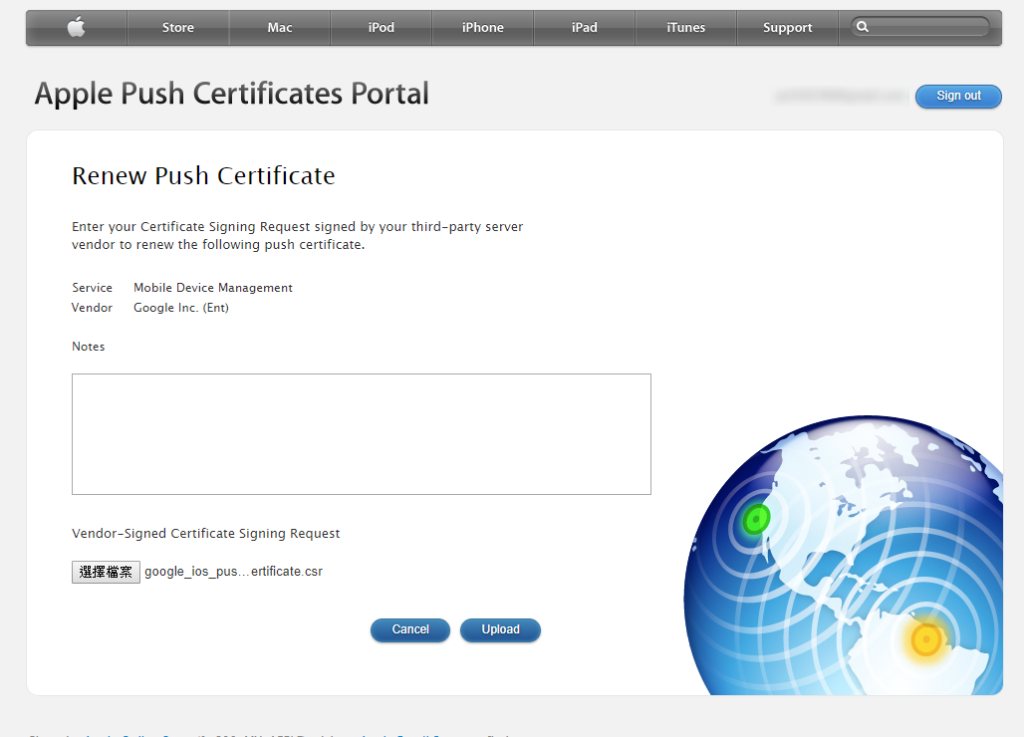Viewport: 1024px width, 737px height.
Task: Click the Apple logo in the navigation bar
Action: [75, 27]
